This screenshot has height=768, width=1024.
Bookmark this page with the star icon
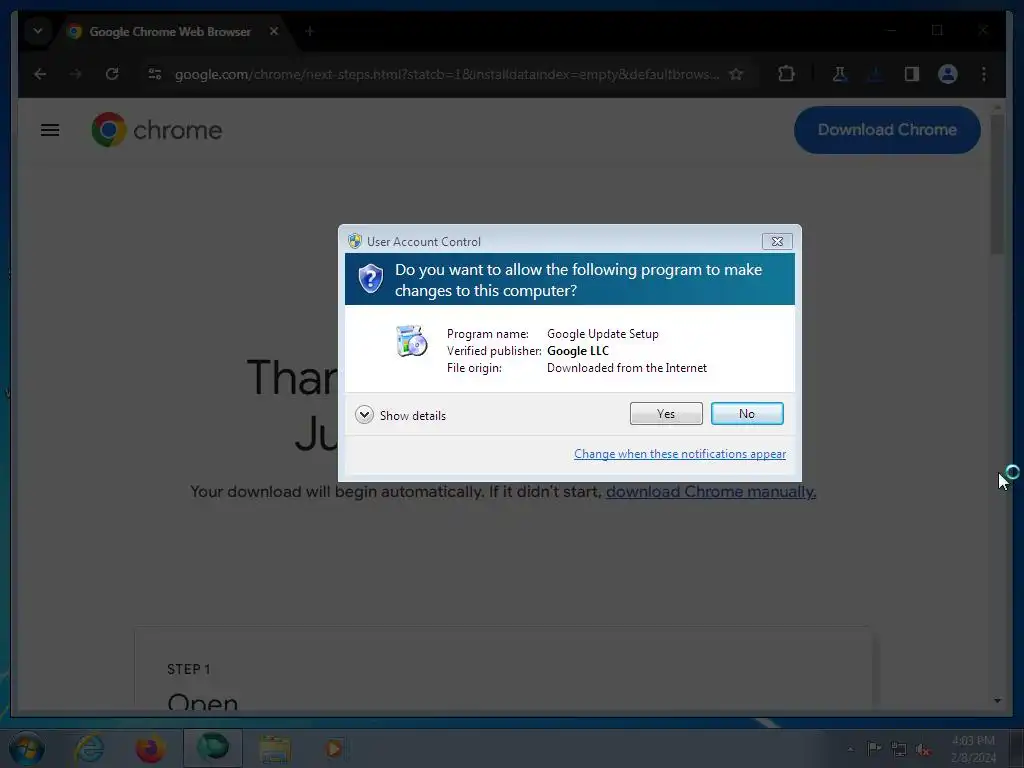pos(737,74)
